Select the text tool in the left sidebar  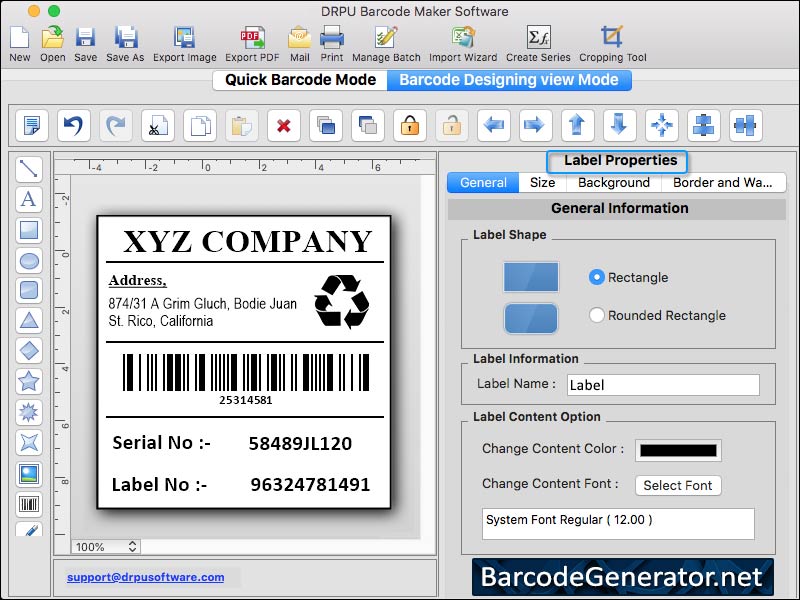click(29, 200)
